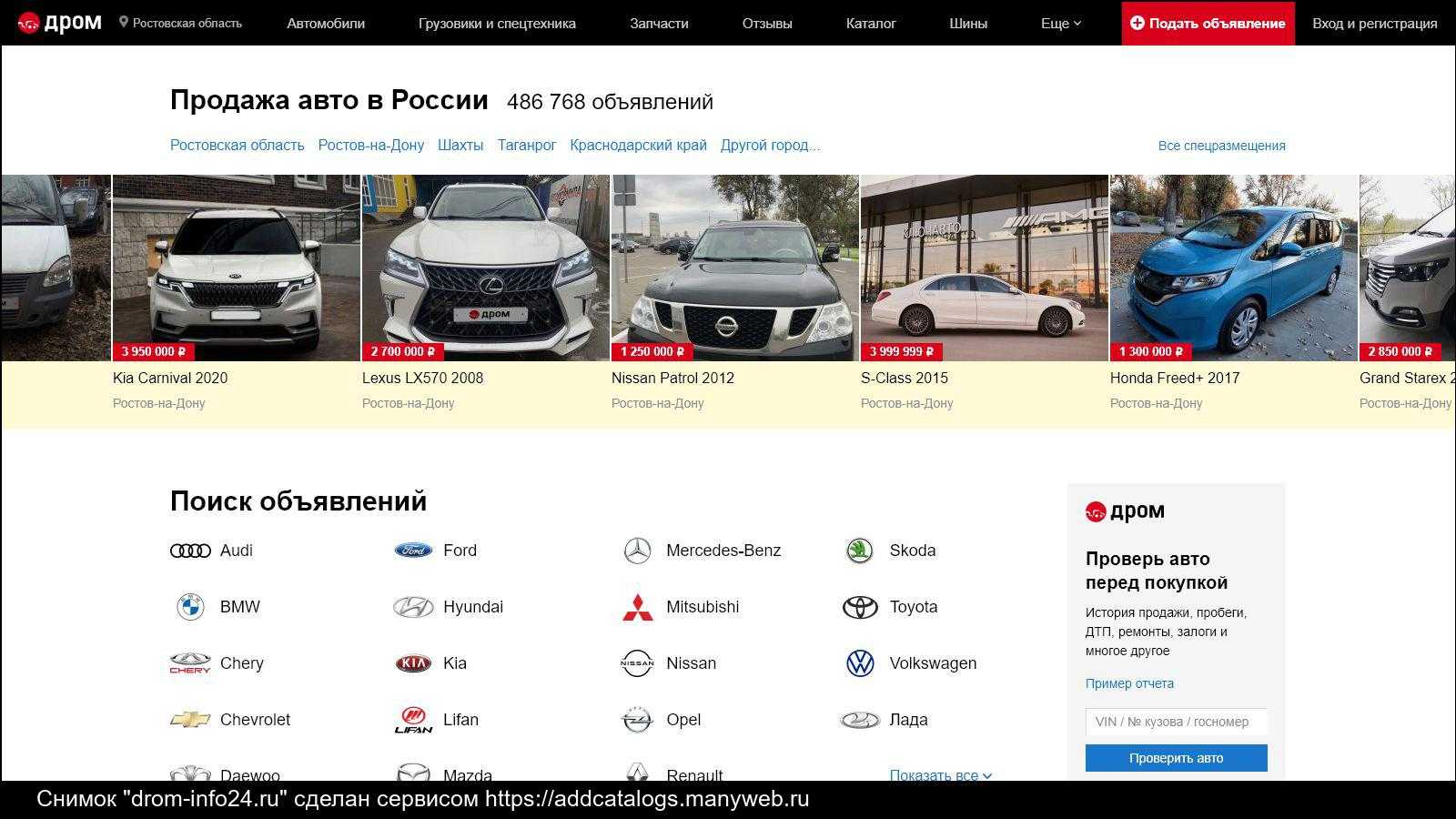Click the Grand Starex listing photo
Screen dimensions: 1456x819
[x=1408, y=268]
